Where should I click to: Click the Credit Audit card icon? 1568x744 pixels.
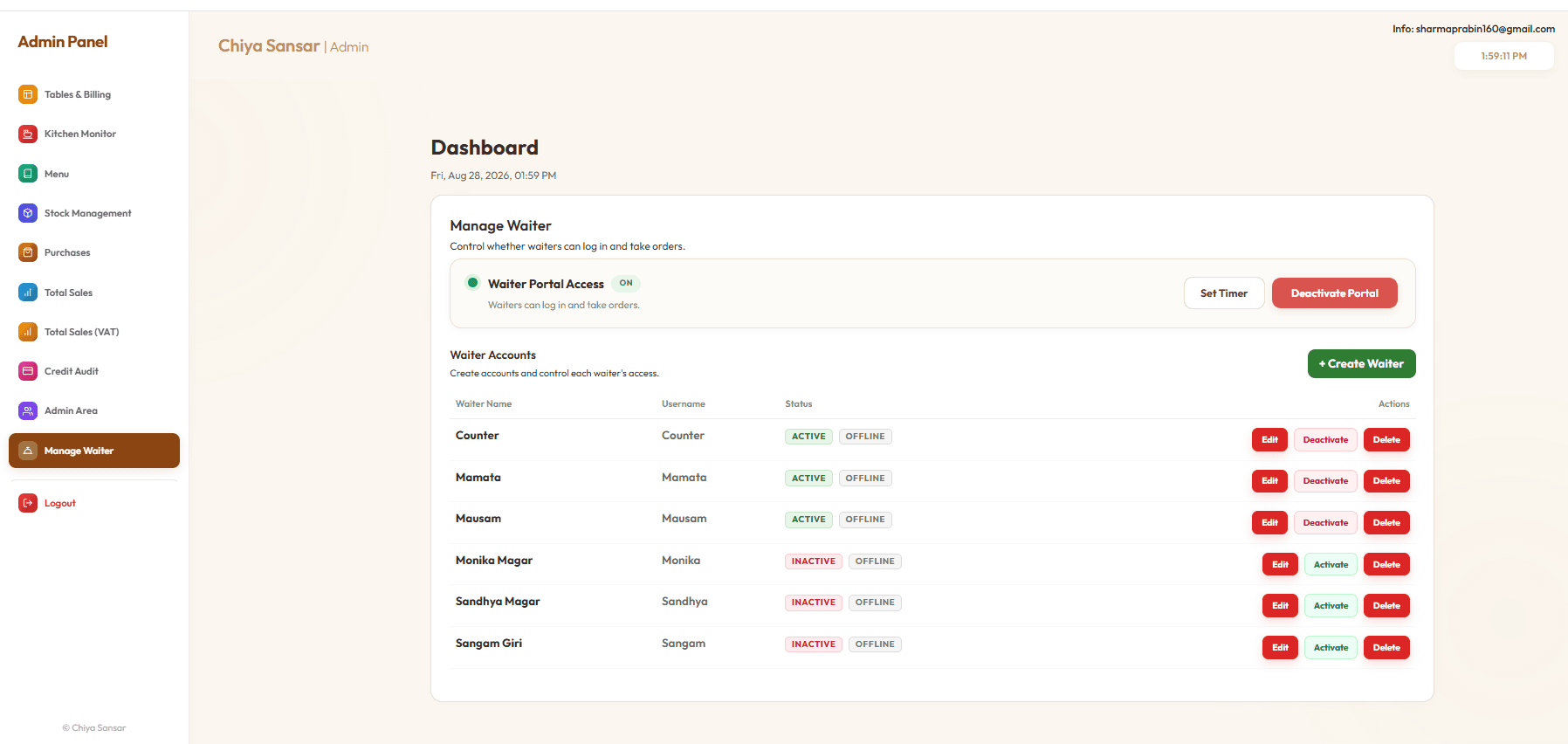(28, 371)
